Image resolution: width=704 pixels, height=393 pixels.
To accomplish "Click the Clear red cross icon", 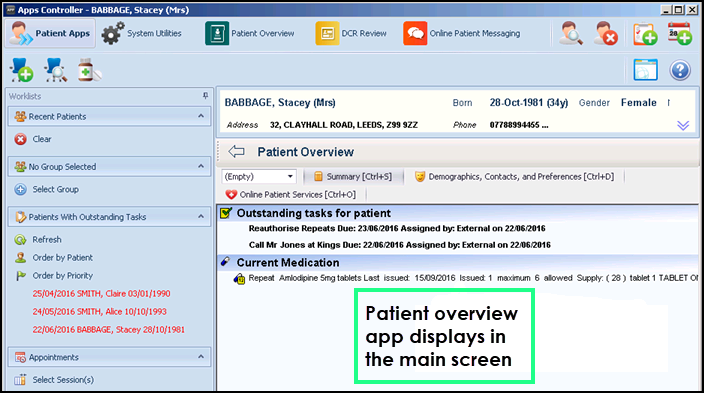I will [20, 139].
